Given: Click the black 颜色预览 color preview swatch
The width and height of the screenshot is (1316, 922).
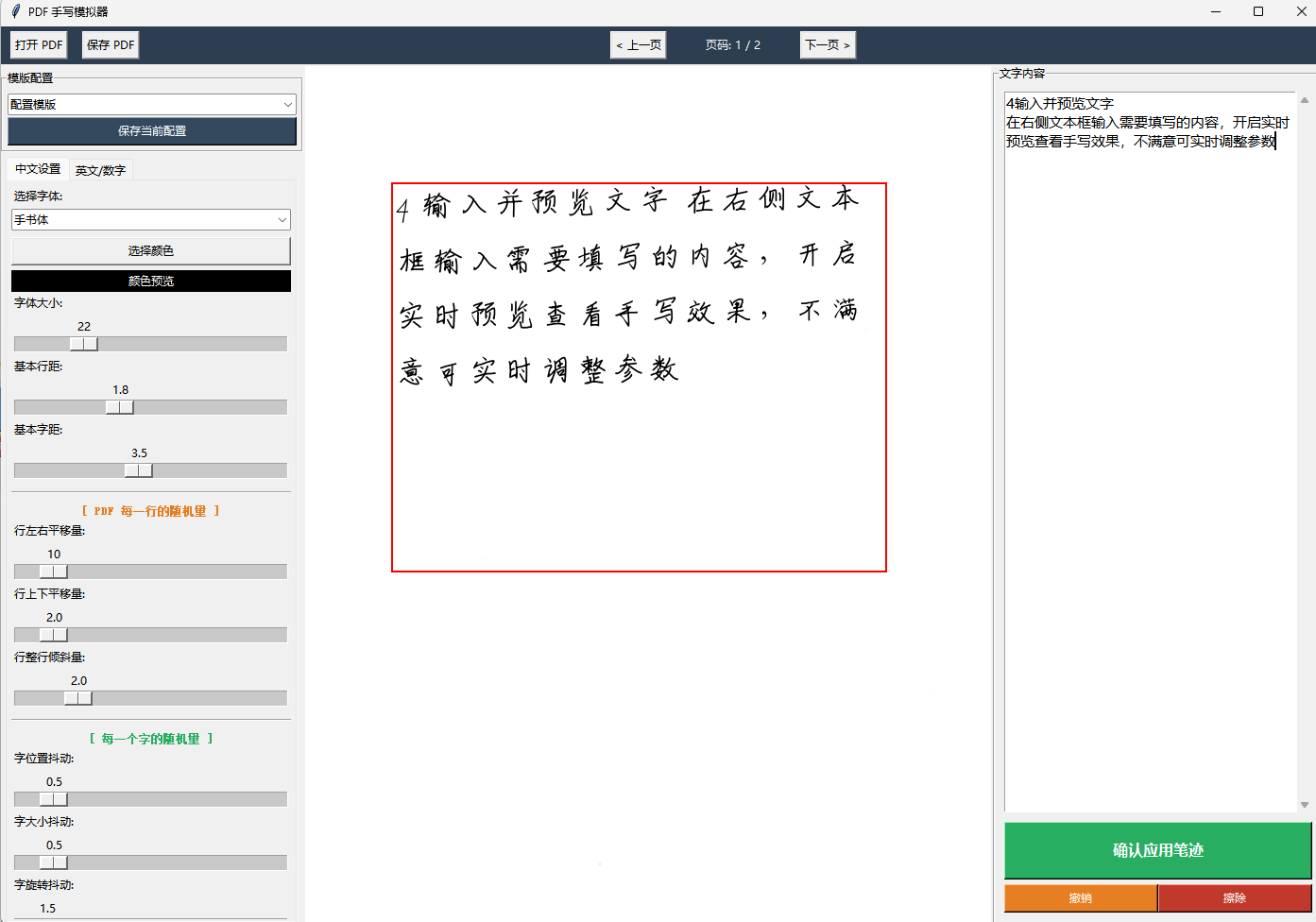Looking at the screenshot, I should point(150,281).
